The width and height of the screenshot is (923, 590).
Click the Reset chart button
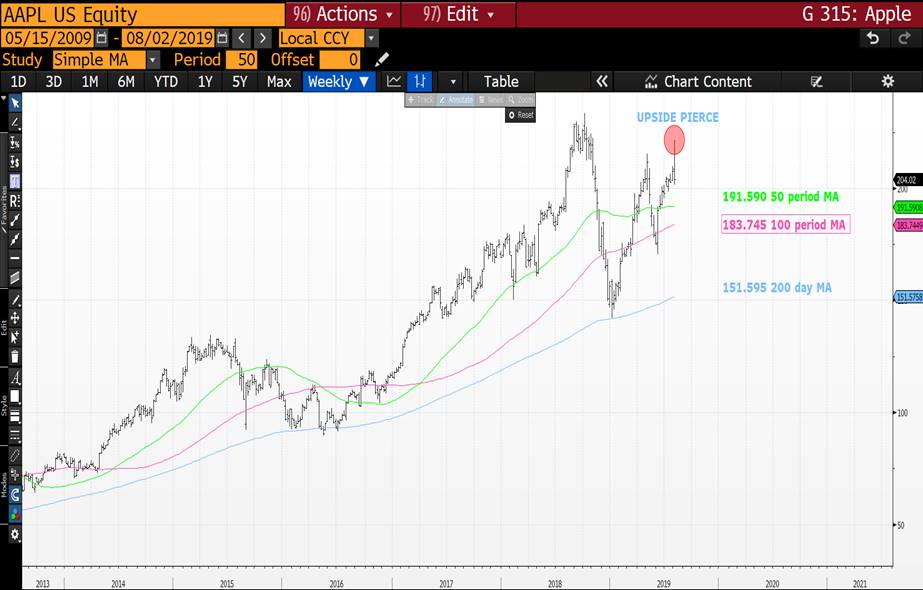[x=520, y=115]
